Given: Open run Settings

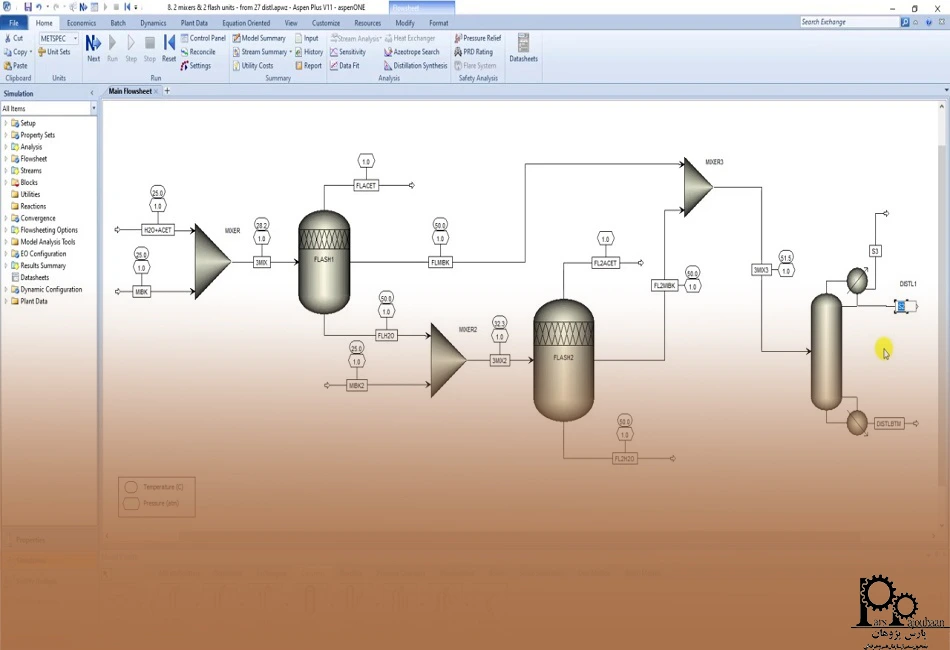Looking at the screenshot, I should point(196,65).
